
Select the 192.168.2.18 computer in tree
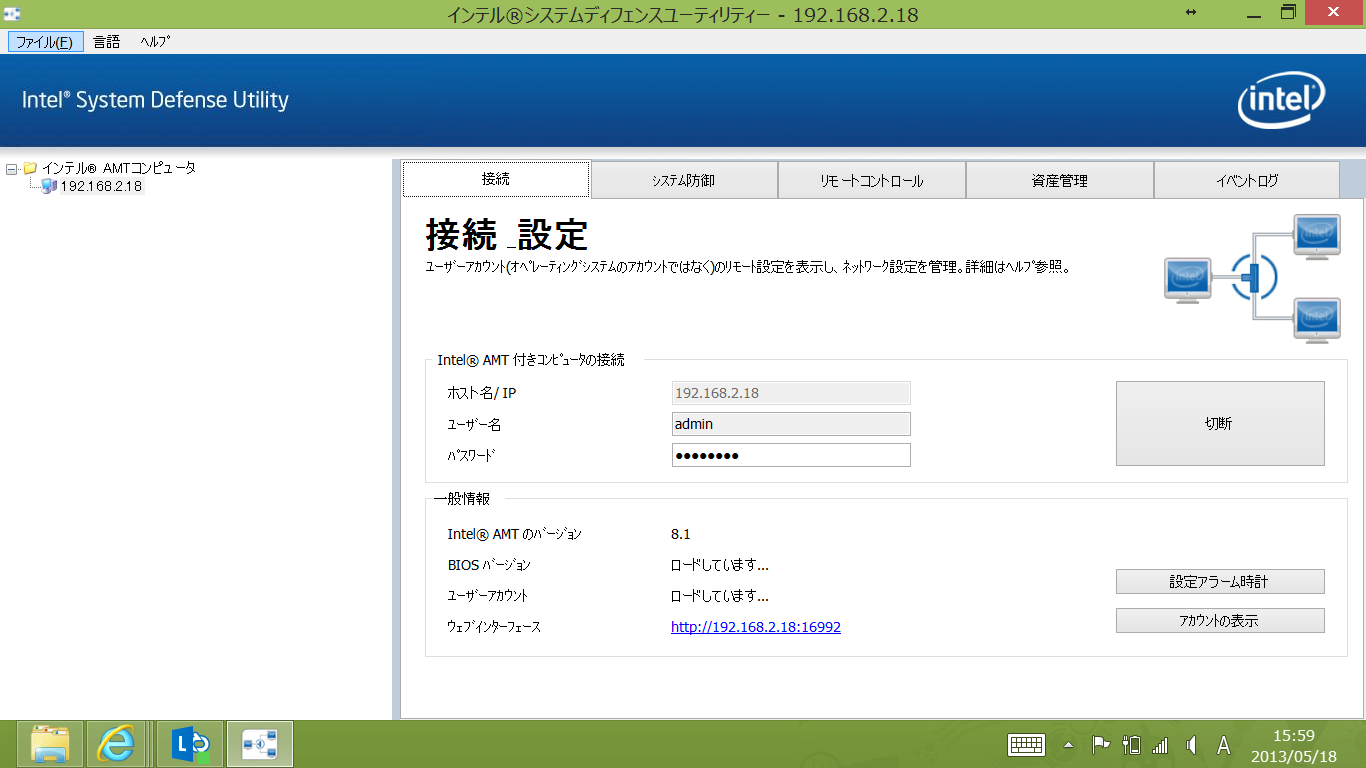(x=101, y=187)
